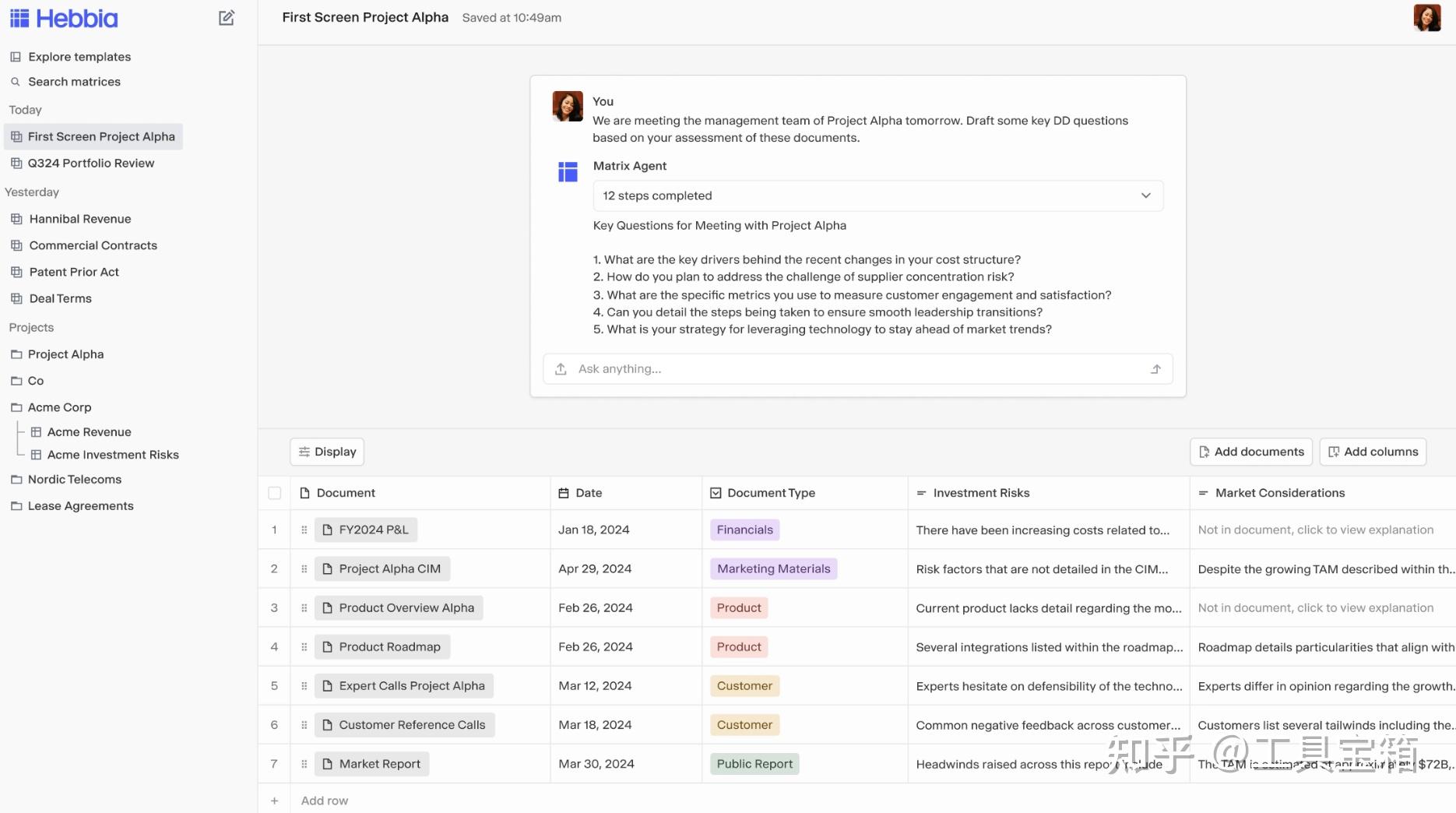Click the upload icon in the Ask box
The image size is (1456, 813).
pyautogui.click(x=561, y=369)
